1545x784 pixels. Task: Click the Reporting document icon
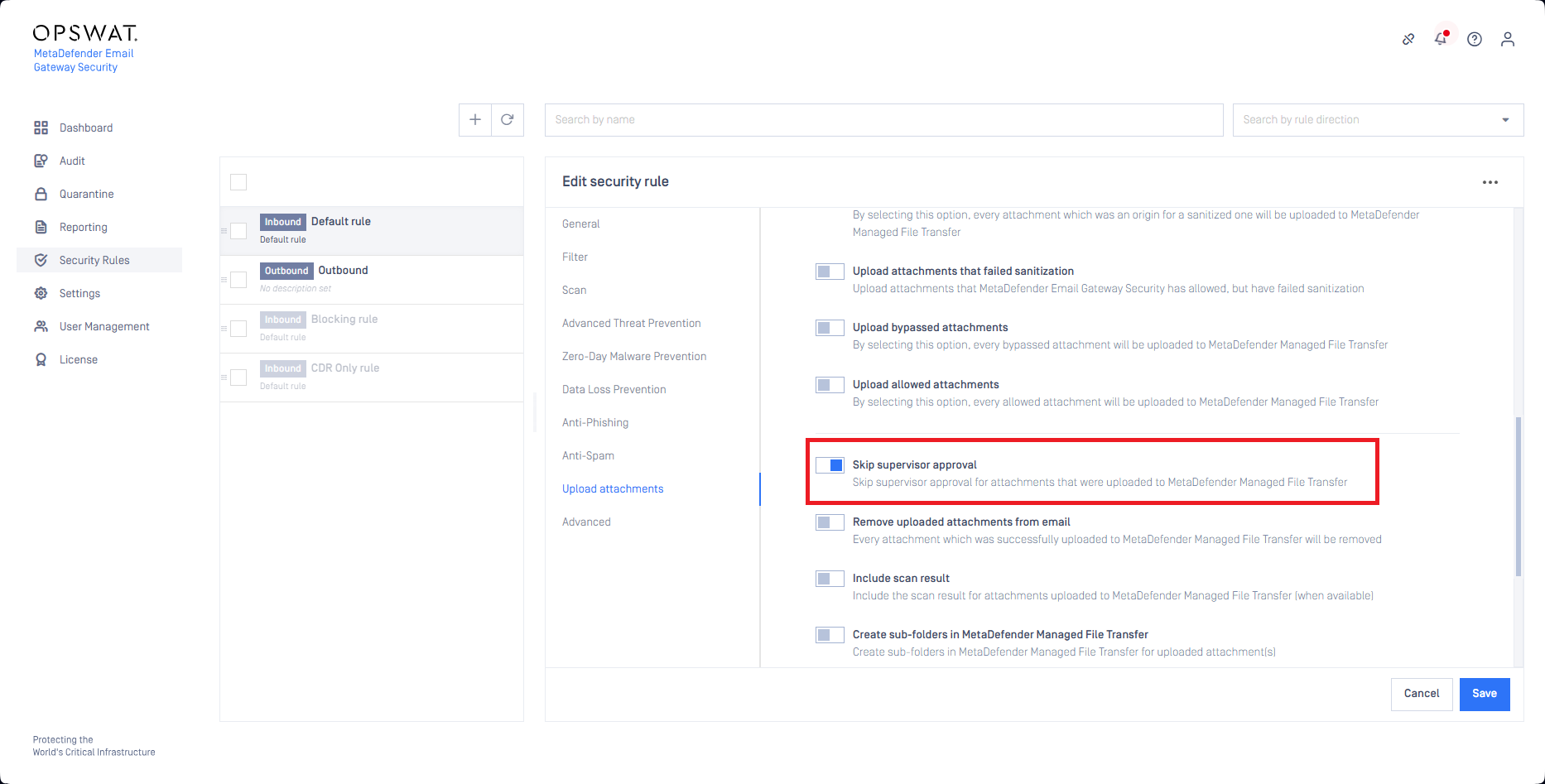[41, 227]
